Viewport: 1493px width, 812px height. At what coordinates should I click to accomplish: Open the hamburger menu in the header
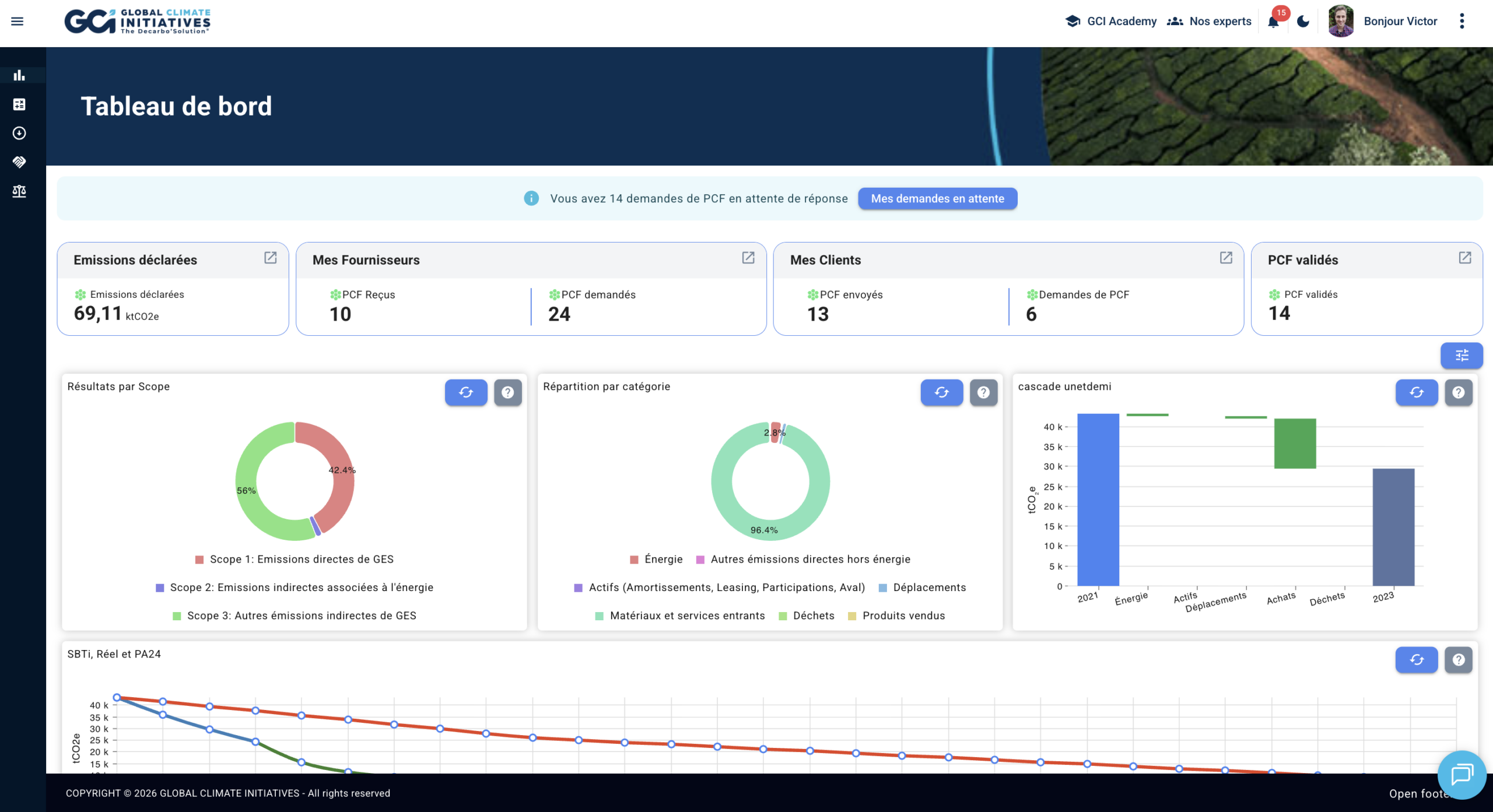click(x=17, y=22)
